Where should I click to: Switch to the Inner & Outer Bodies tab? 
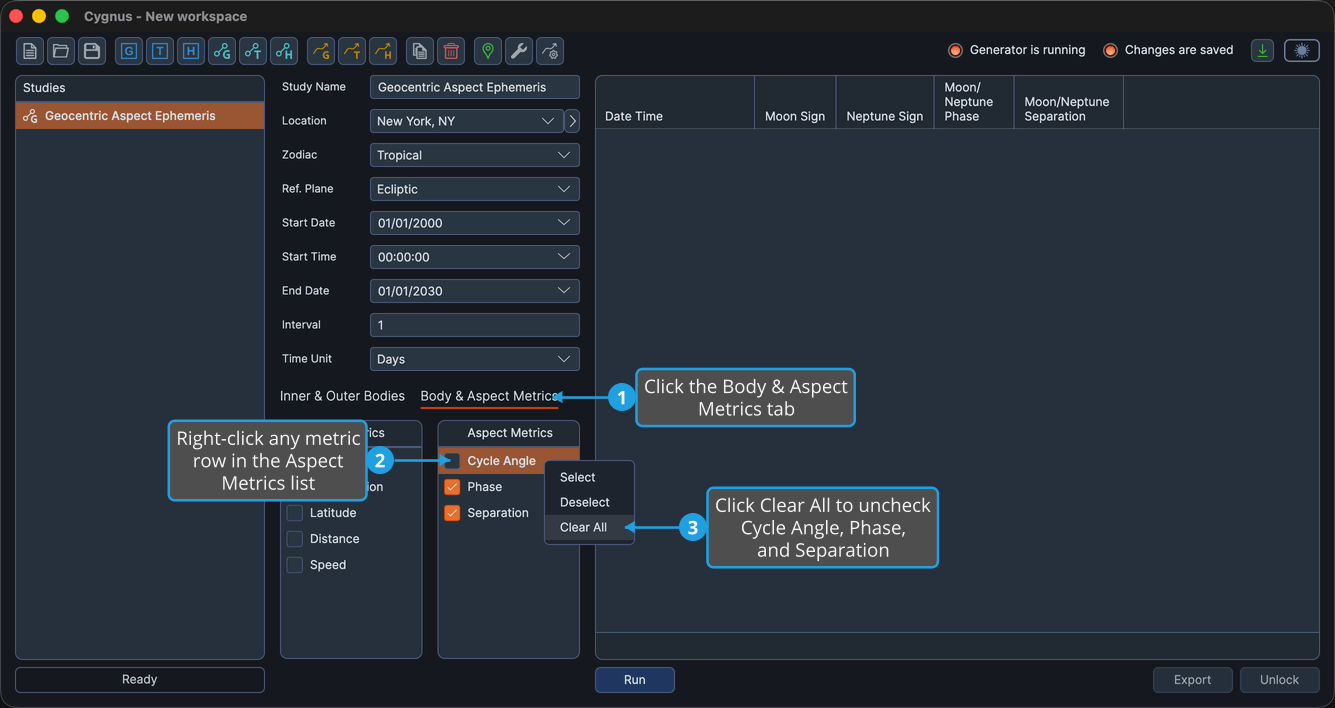click(342, 396)
